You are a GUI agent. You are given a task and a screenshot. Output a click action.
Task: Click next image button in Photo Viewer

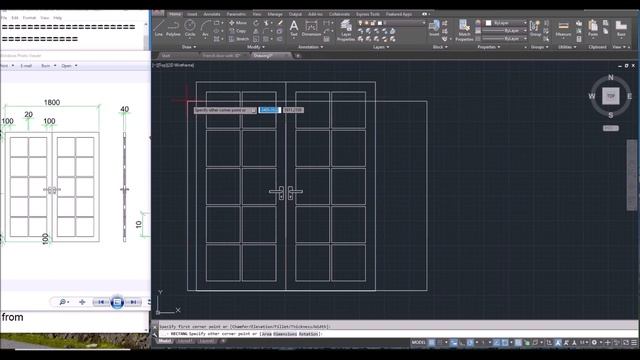pos(133,302)
